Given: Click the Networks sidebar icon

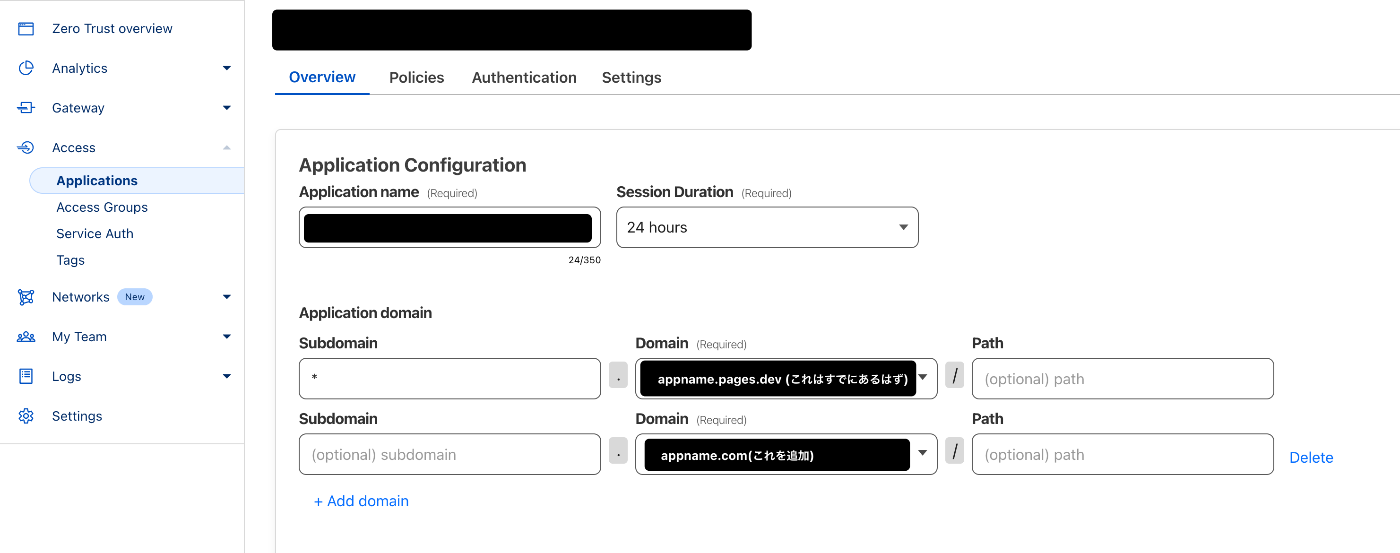Looking at the screenshot, I should pos(26,297).
